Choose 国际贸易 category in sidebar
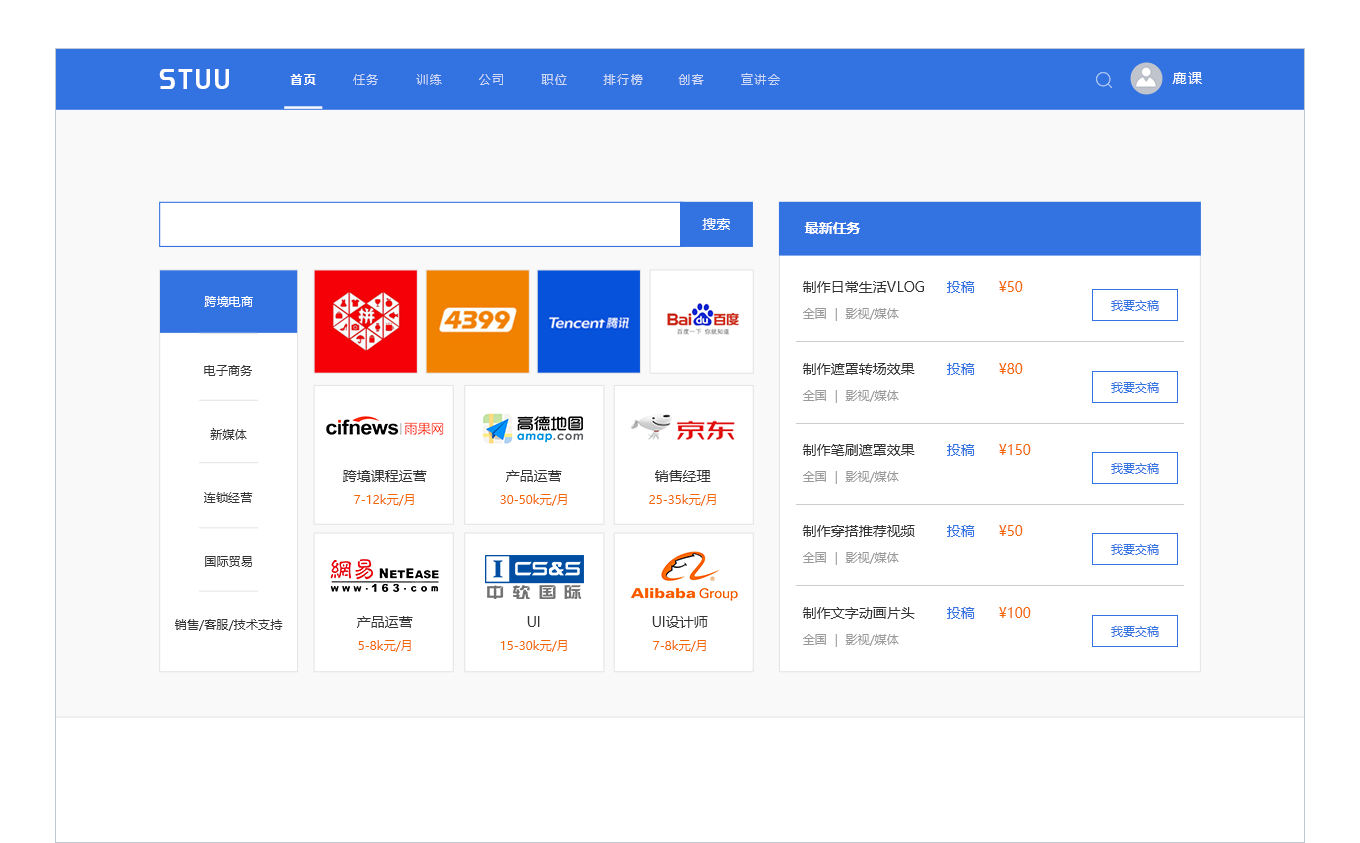Image resolution: width=1360 pixels, height=843 pixels. [228, 561]
